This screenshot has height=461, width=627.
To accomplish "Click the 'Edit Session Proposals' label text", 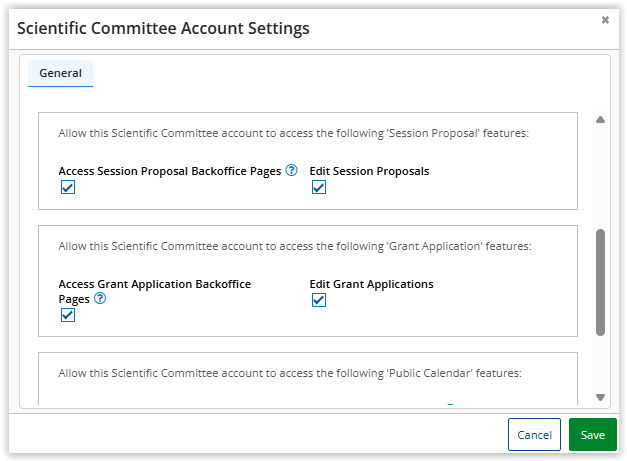I will (x=369, y=171).
